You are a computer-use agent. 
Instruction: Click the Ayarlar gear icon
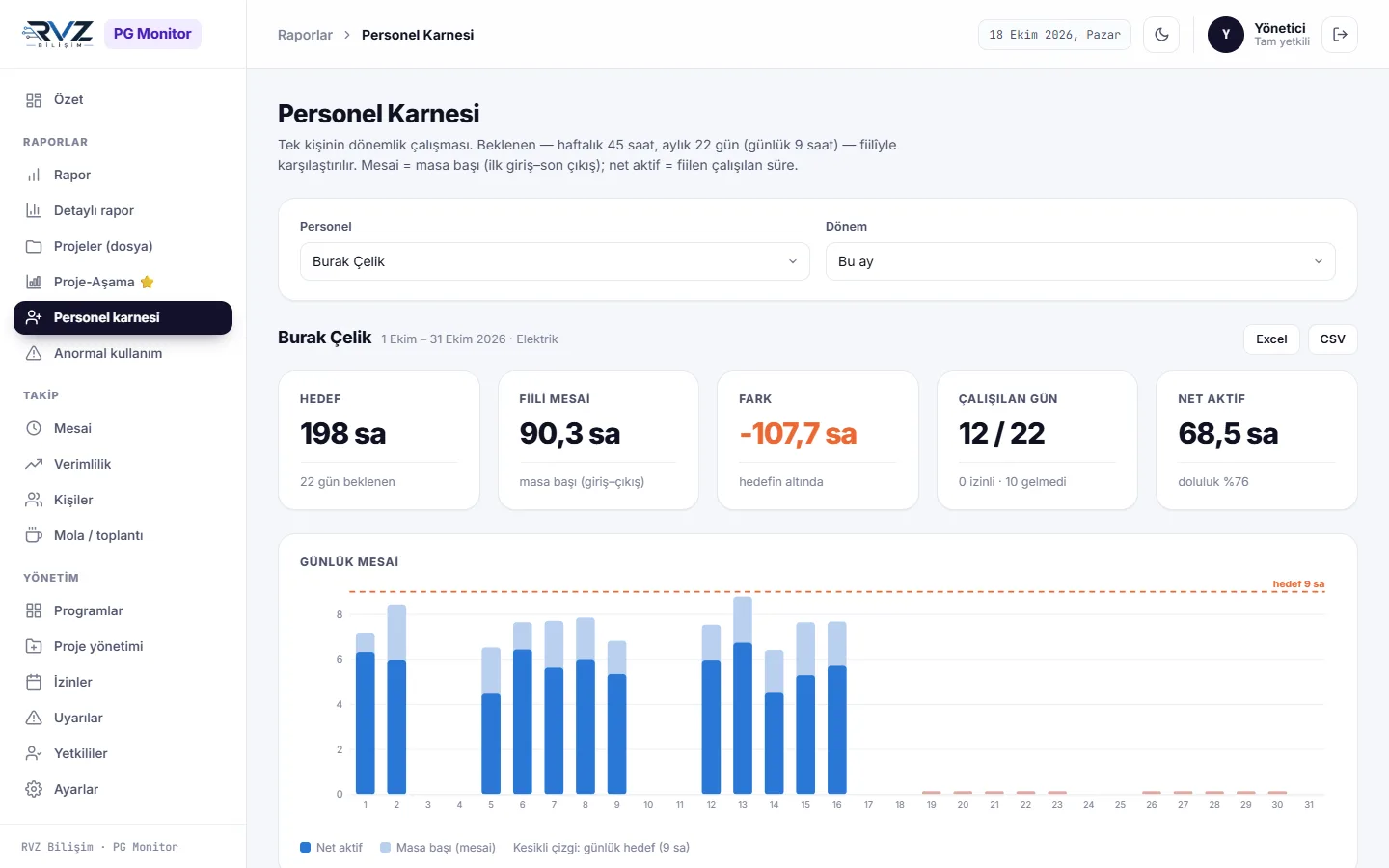(x=34, y=790)
